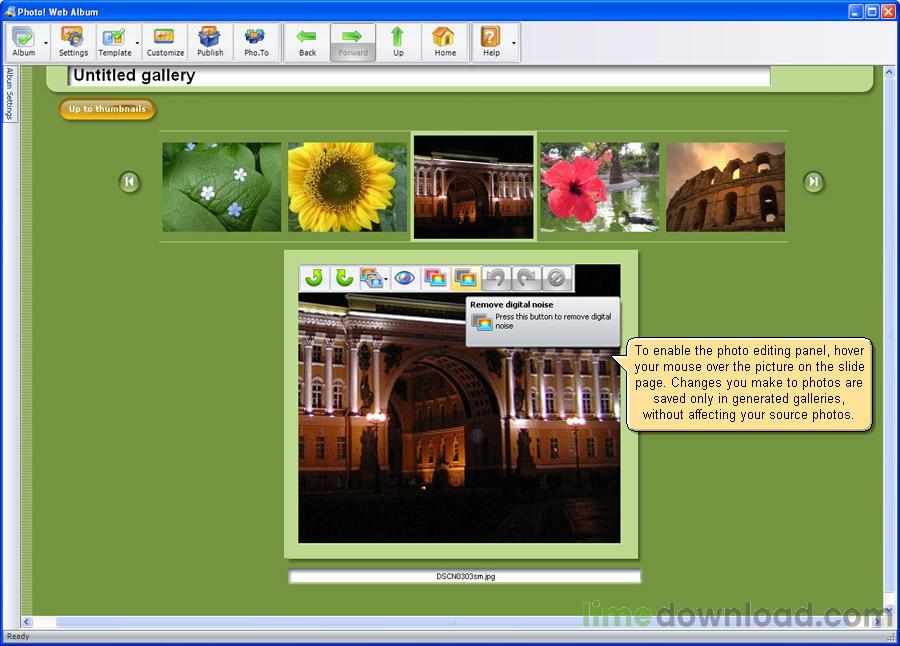Open Customize in the toolbar
The width and height of the screenshot is (900, 646).
tap(165, 42)
